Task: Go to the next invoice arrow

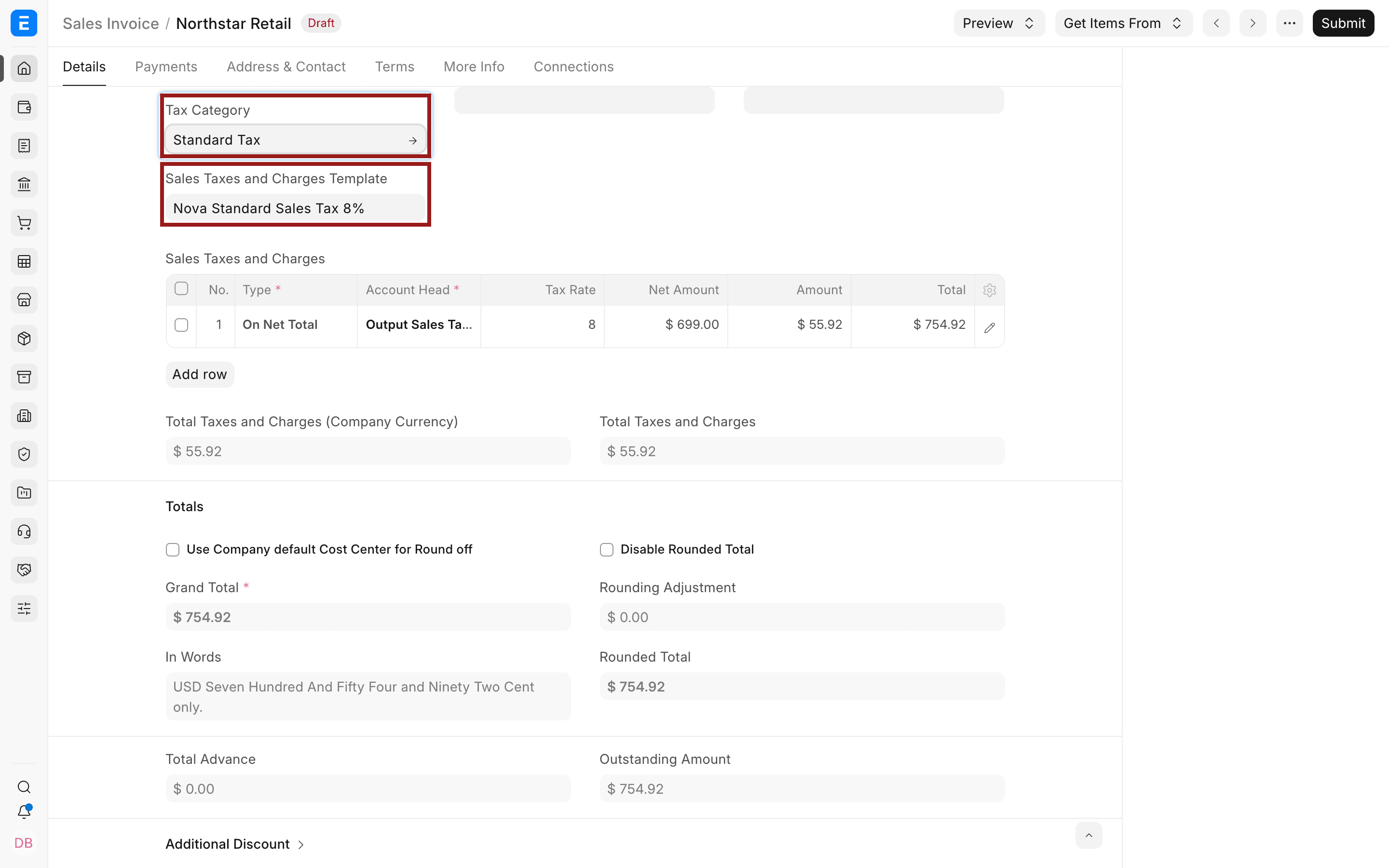Action: click(x=1253, y=23)
